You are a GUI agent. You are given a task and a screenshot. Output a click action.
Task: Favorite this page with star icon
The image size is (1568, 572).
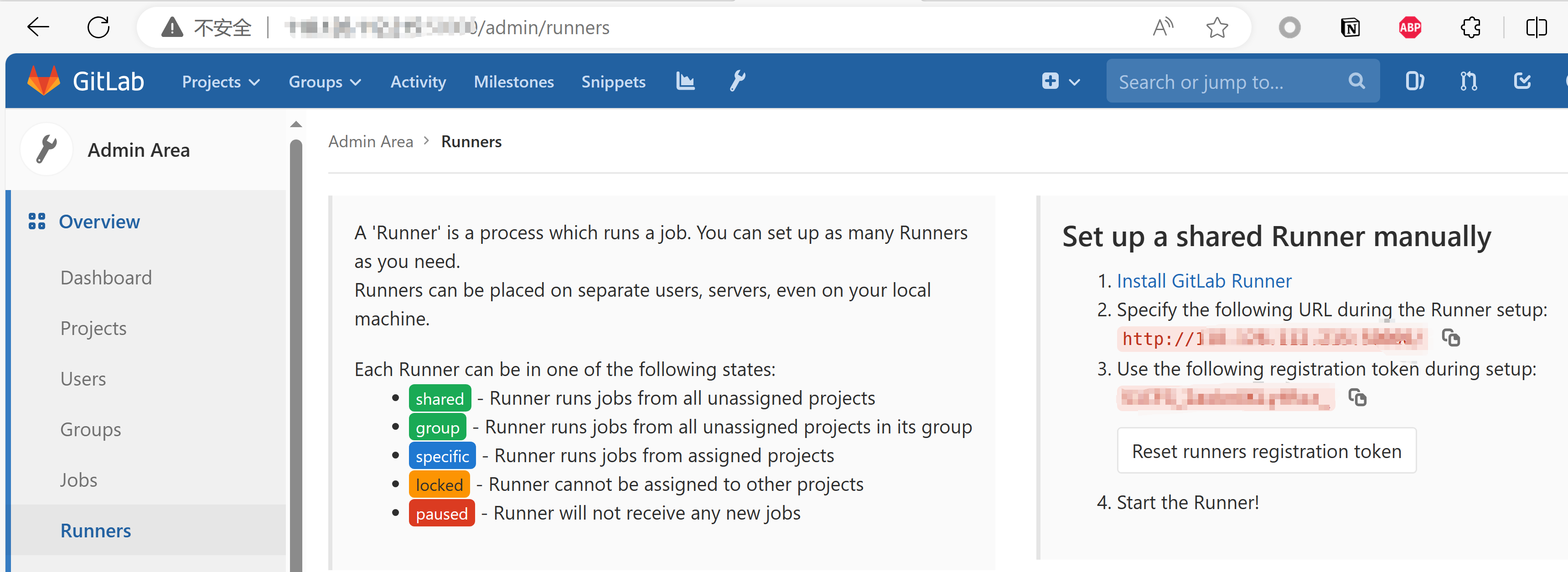point(1217,27)
